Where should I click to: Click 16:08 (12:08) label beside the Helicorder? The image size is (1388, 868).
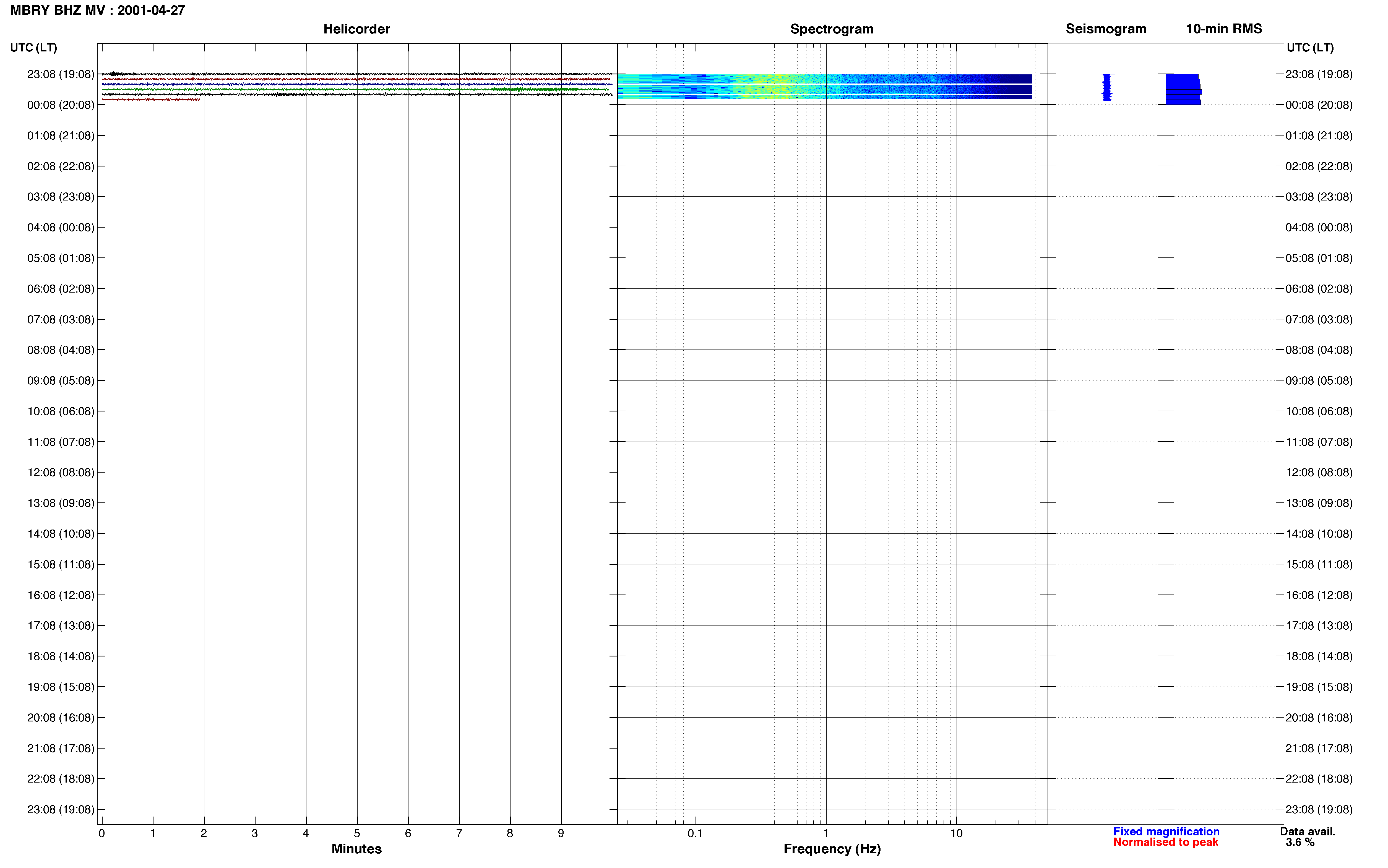tap(61, 595)
